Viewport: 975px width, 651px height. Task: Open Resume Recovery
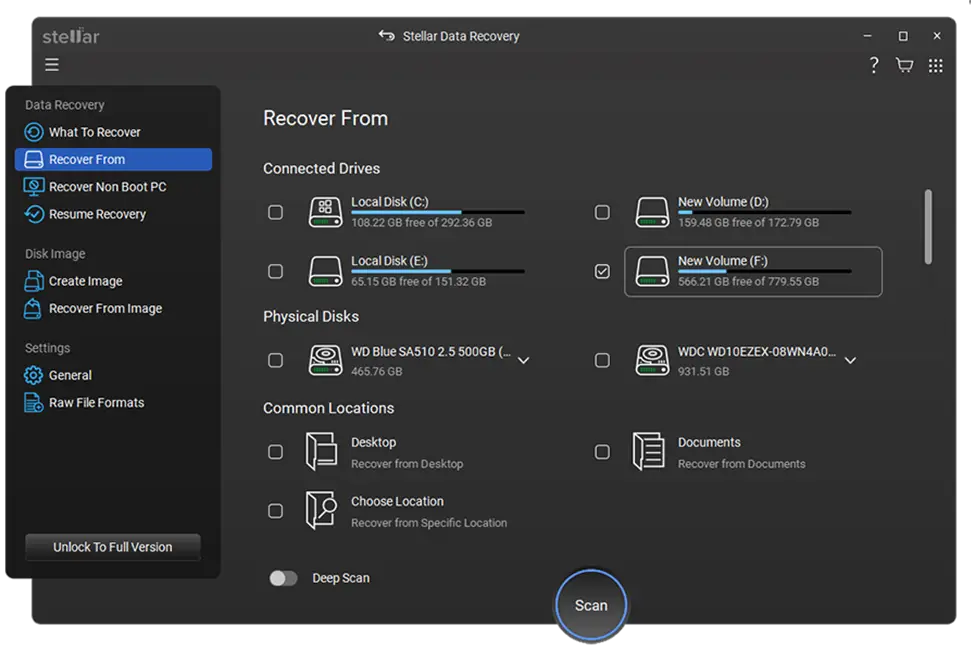(97, 215)
